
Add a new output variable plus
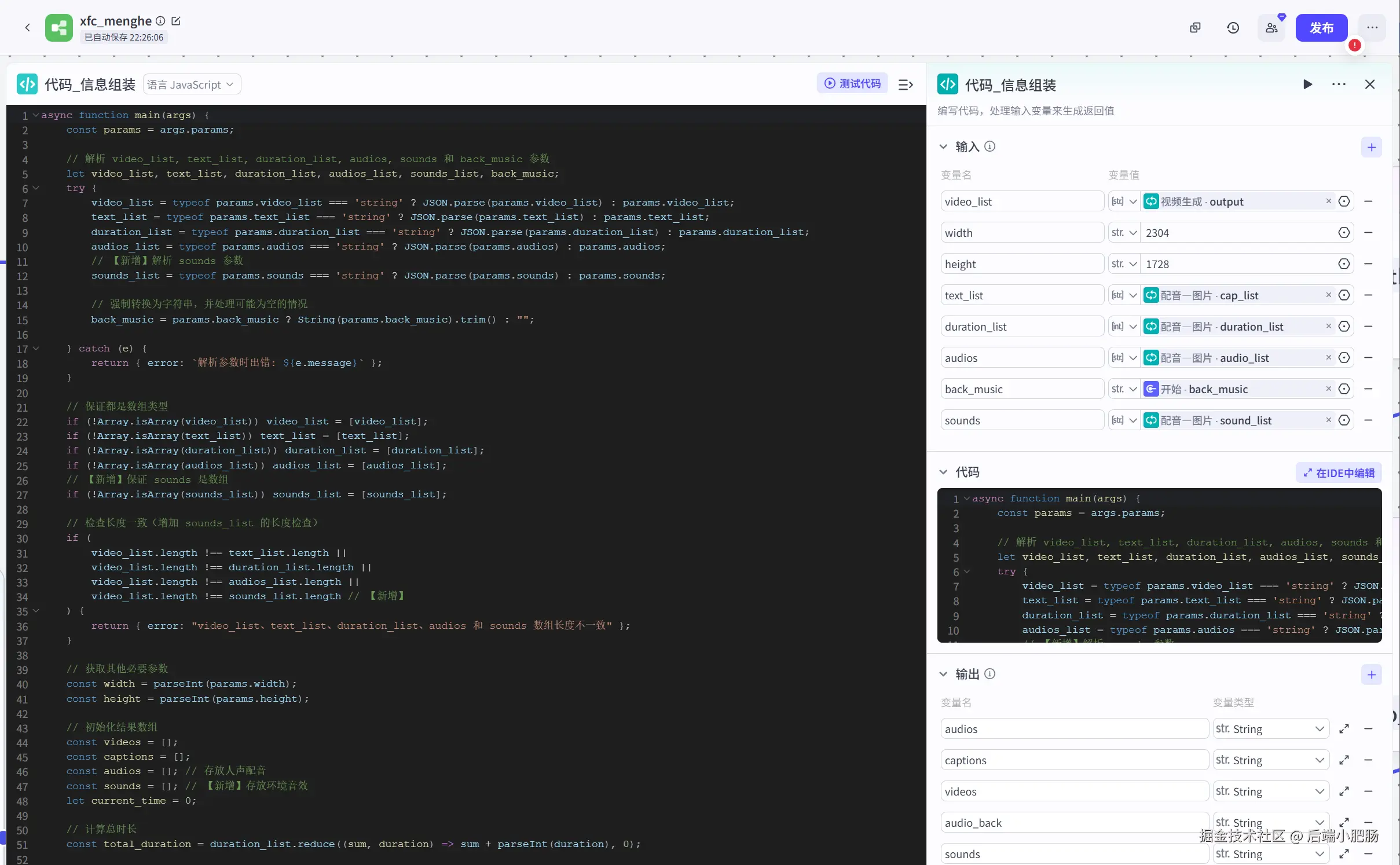pyautogui.click(x=1371, y=675)
